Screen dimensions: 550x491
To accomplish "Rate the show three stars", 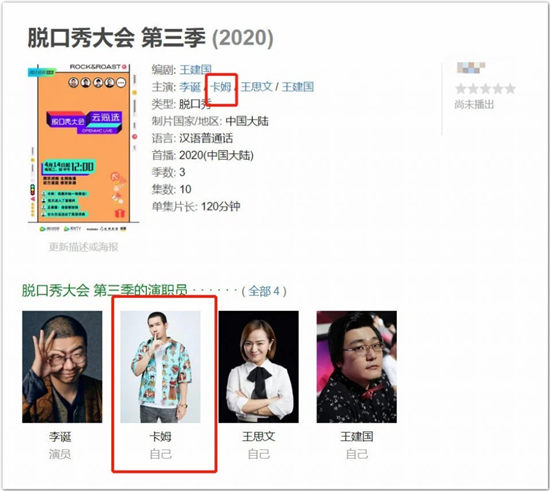I will [485, 89].
